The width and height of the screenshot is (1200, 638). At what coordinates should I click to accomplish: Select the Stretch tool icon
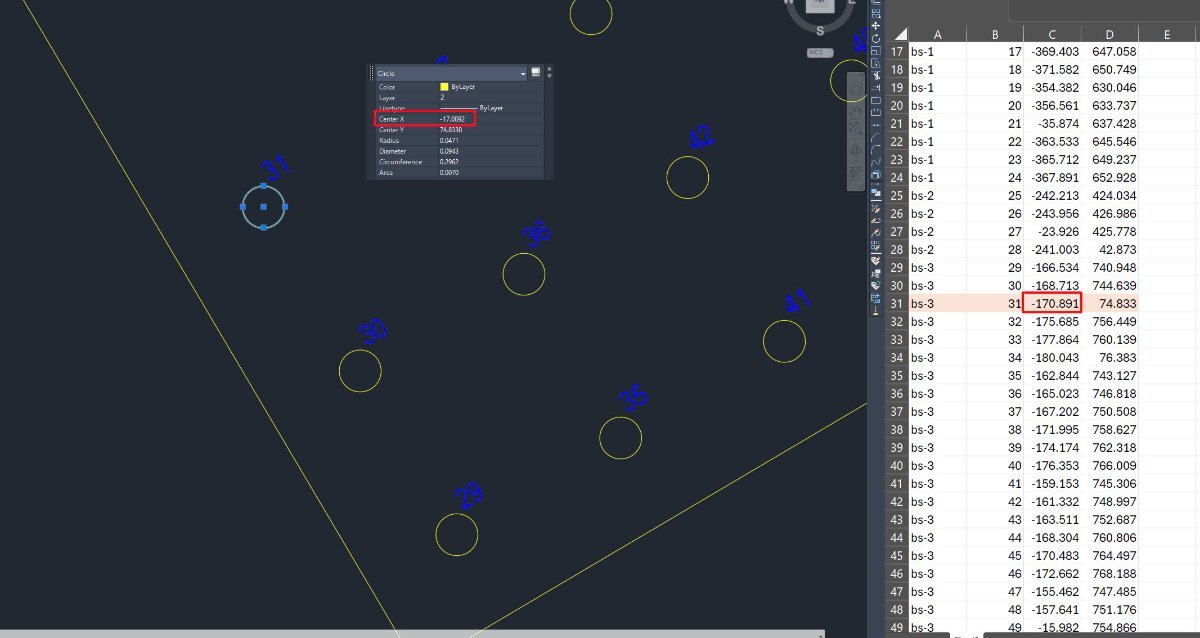click(x=876, y=63)
